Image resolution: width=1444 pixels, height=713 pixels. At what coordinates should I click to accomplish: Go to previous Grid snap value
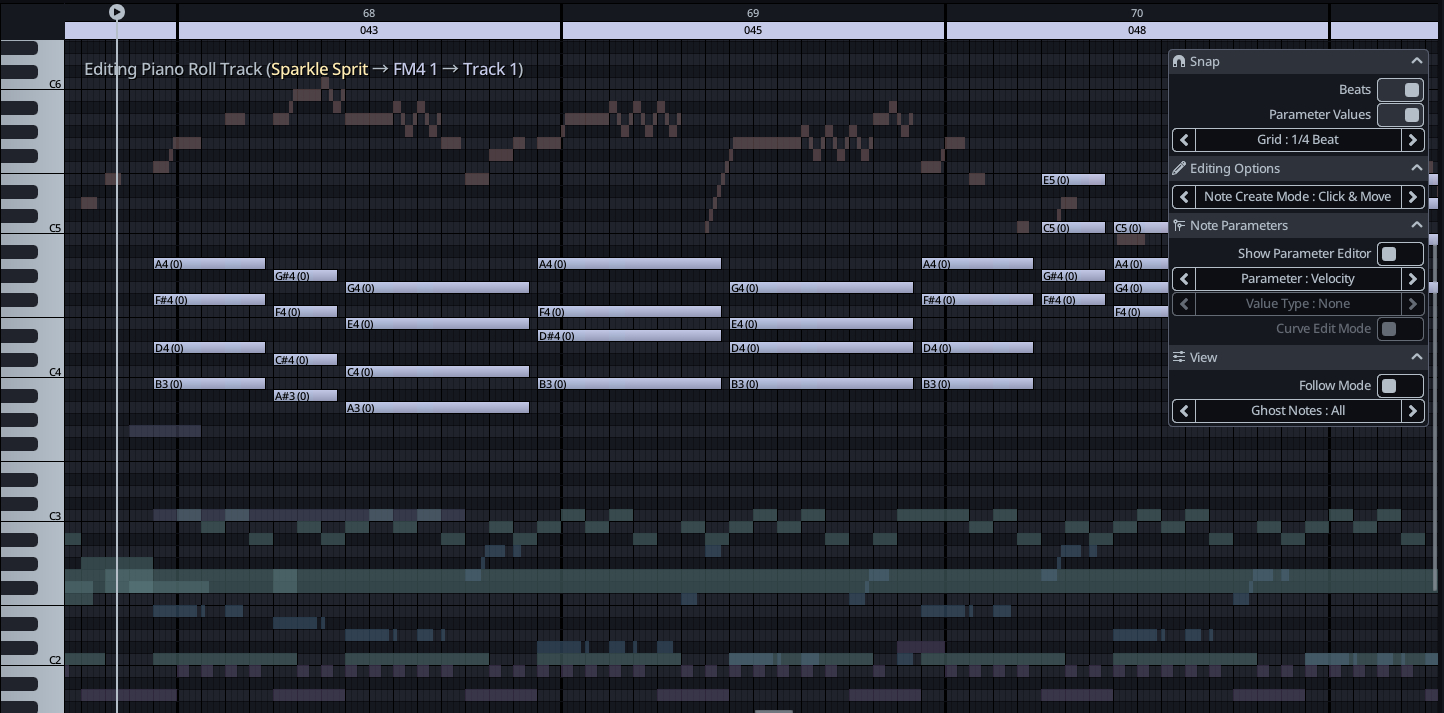pyautogui.click(x=1184, y=140)
